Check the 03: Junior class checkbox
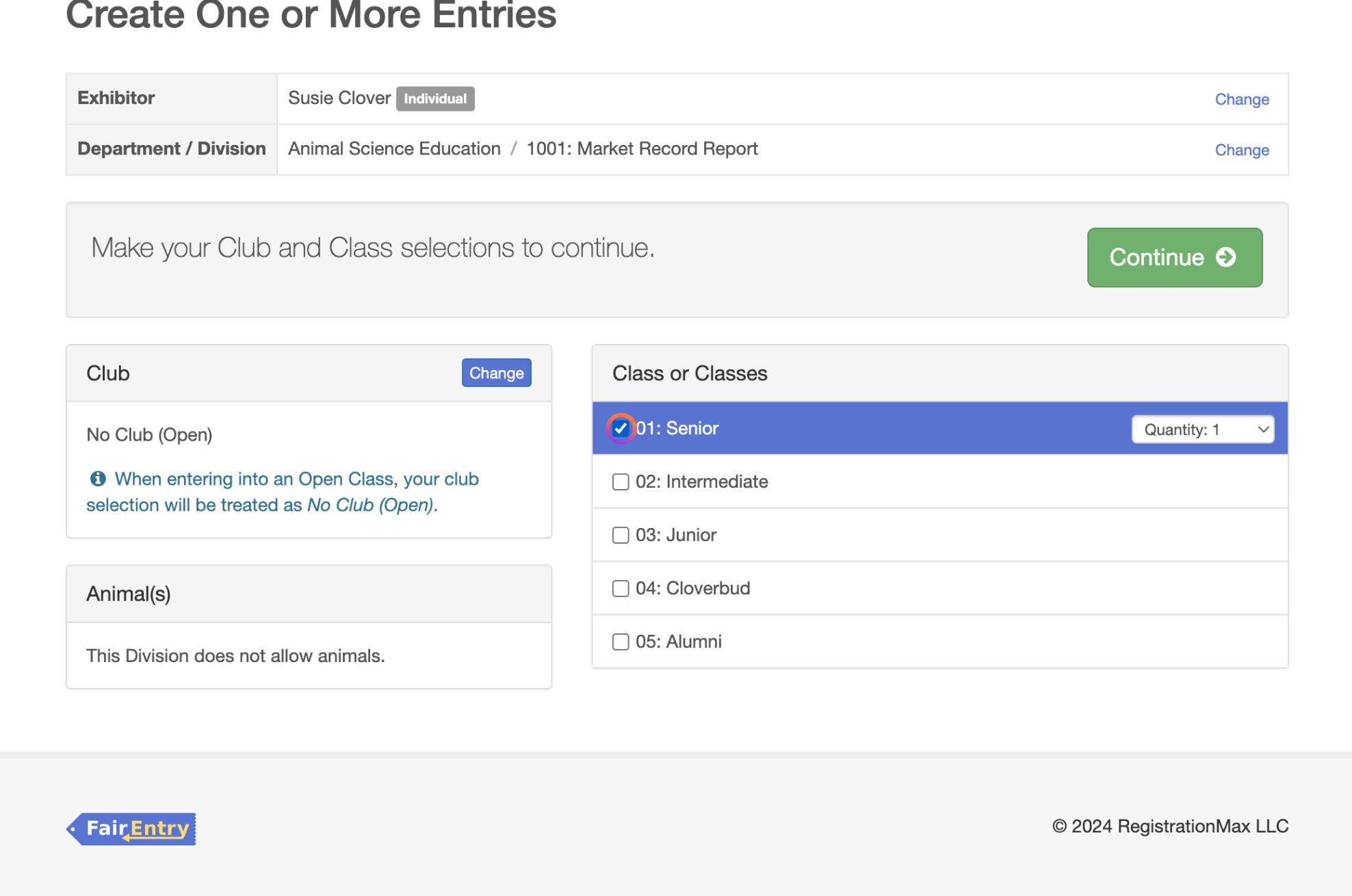Image resolution: width=1352 pixels, height=896 pixels. click(x=621, y=535)
